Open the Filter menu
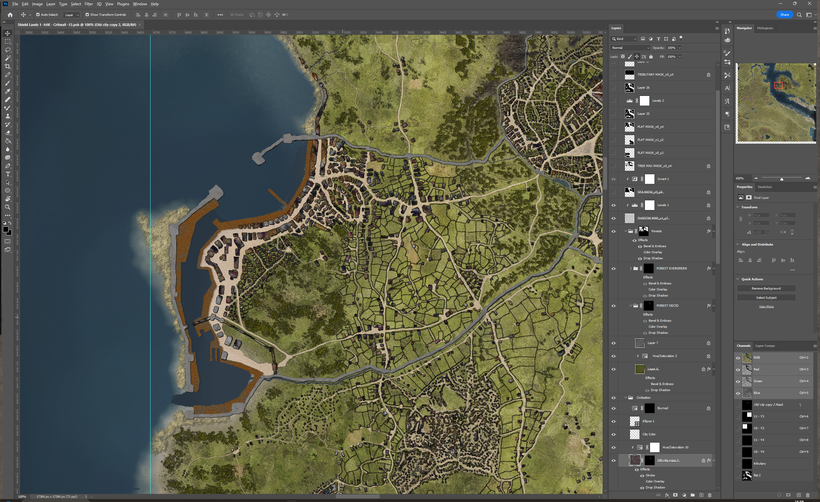This screenshot has height=502, width=820. (x=88, y=4)
